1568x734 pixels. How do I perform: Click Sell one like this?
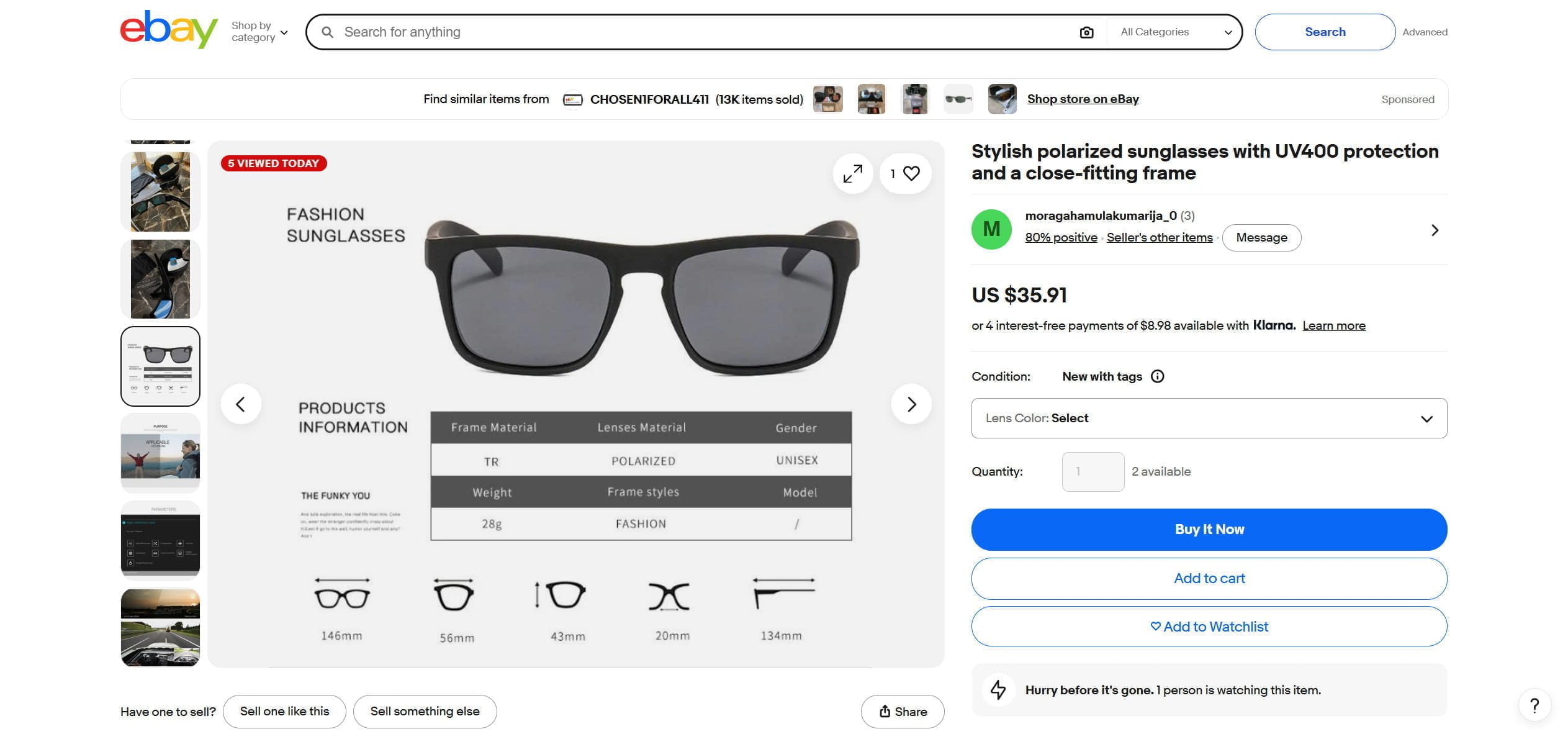[x=284, y=711]
